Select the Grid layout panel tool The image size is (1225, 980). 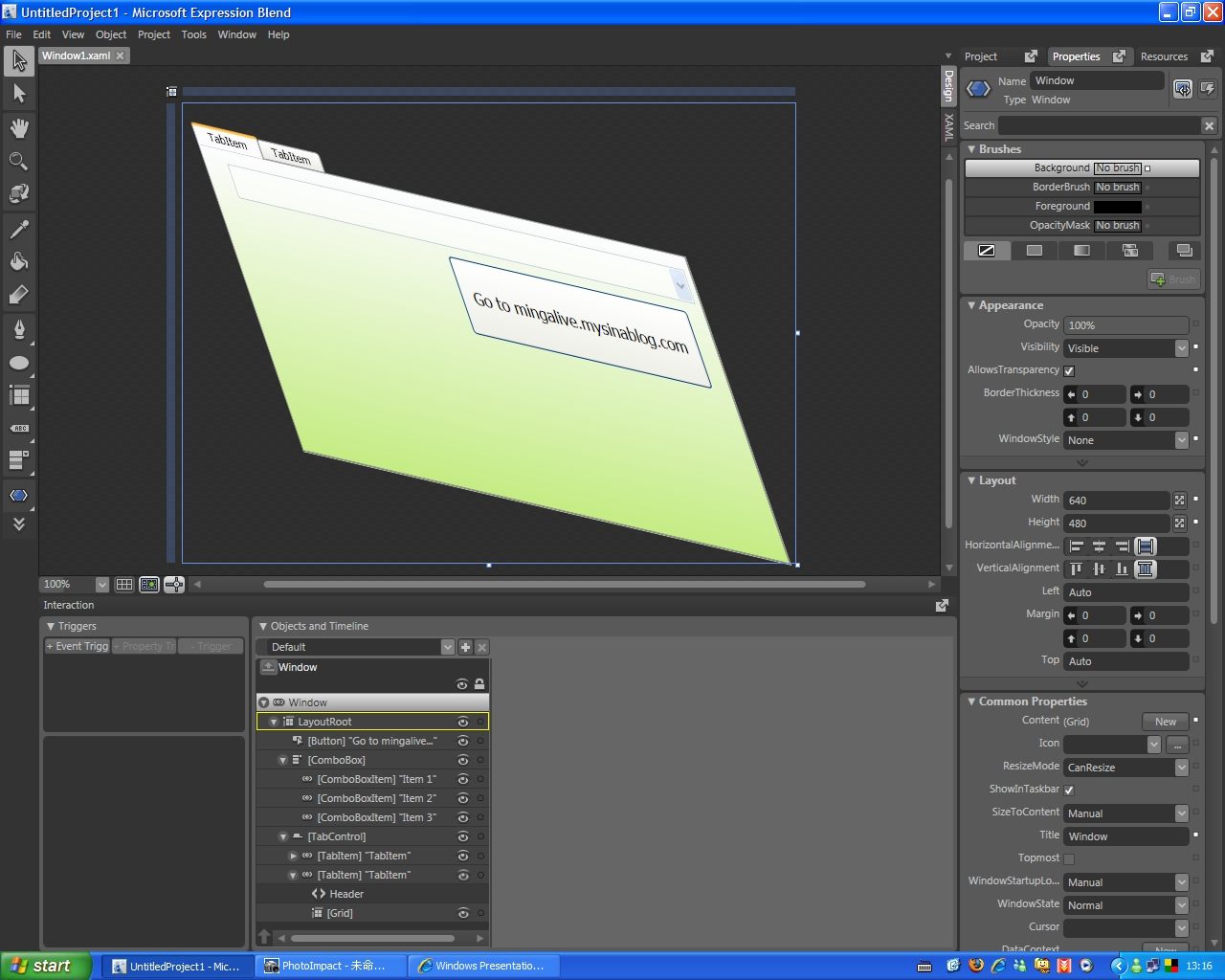[x=19, y=395]
